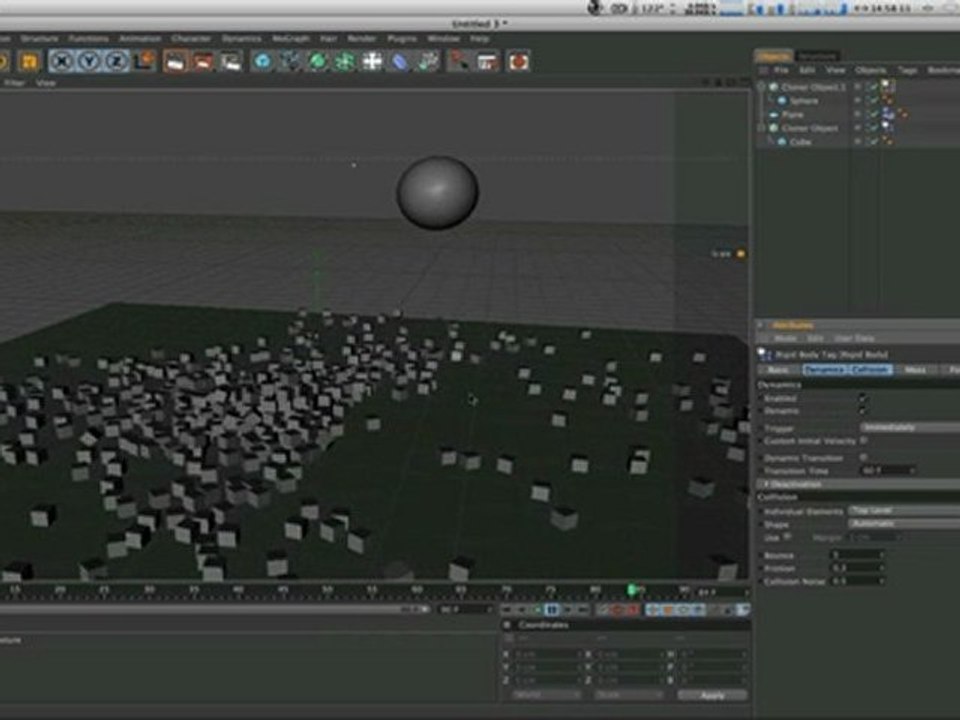Toggle the Dynamic checkbox
This screenshot has width=960, height=720.
[863, 410]
